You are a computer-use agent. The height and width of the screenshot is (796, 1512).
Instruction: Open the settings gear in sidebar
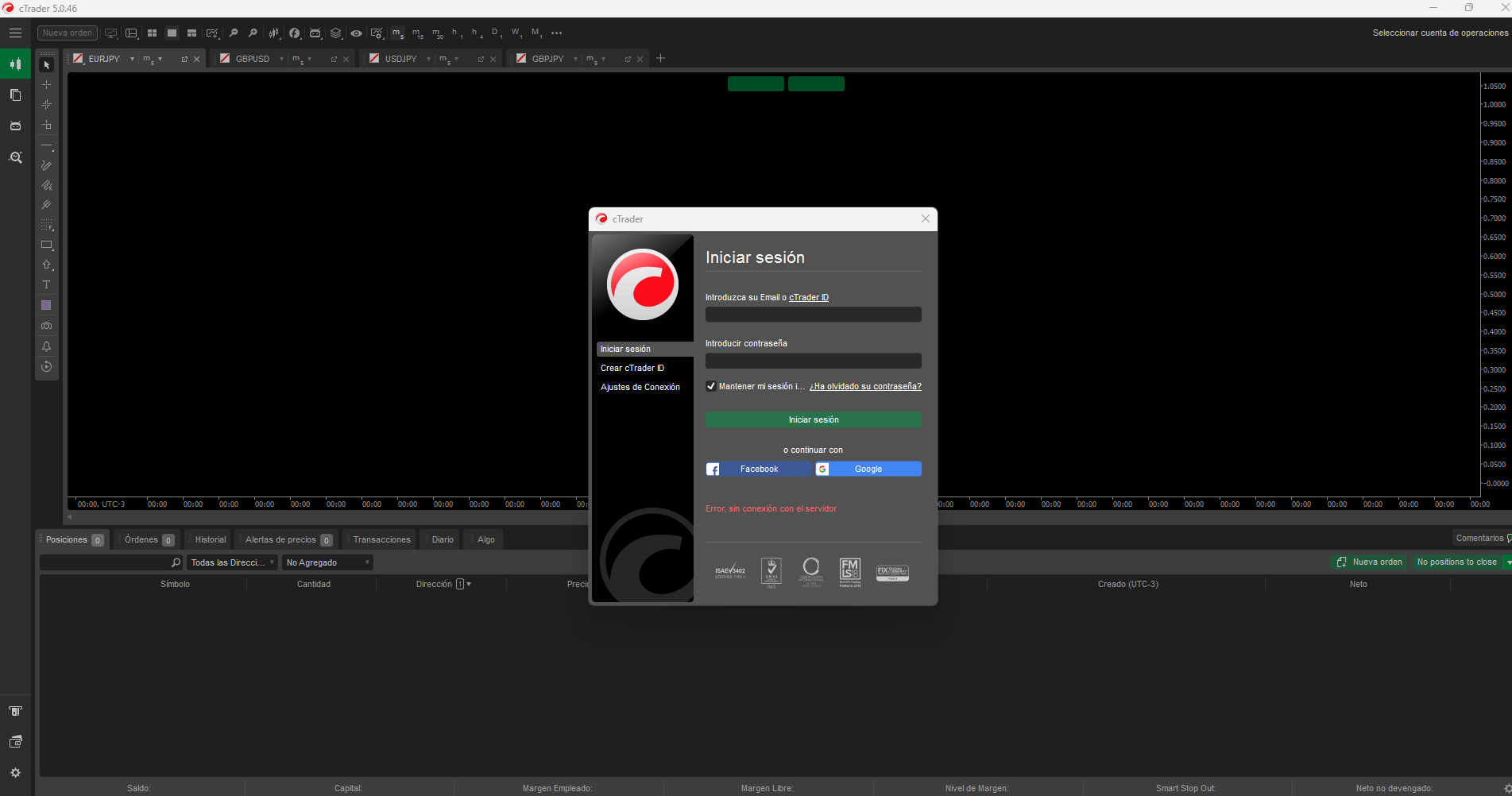tap(15, 772)
